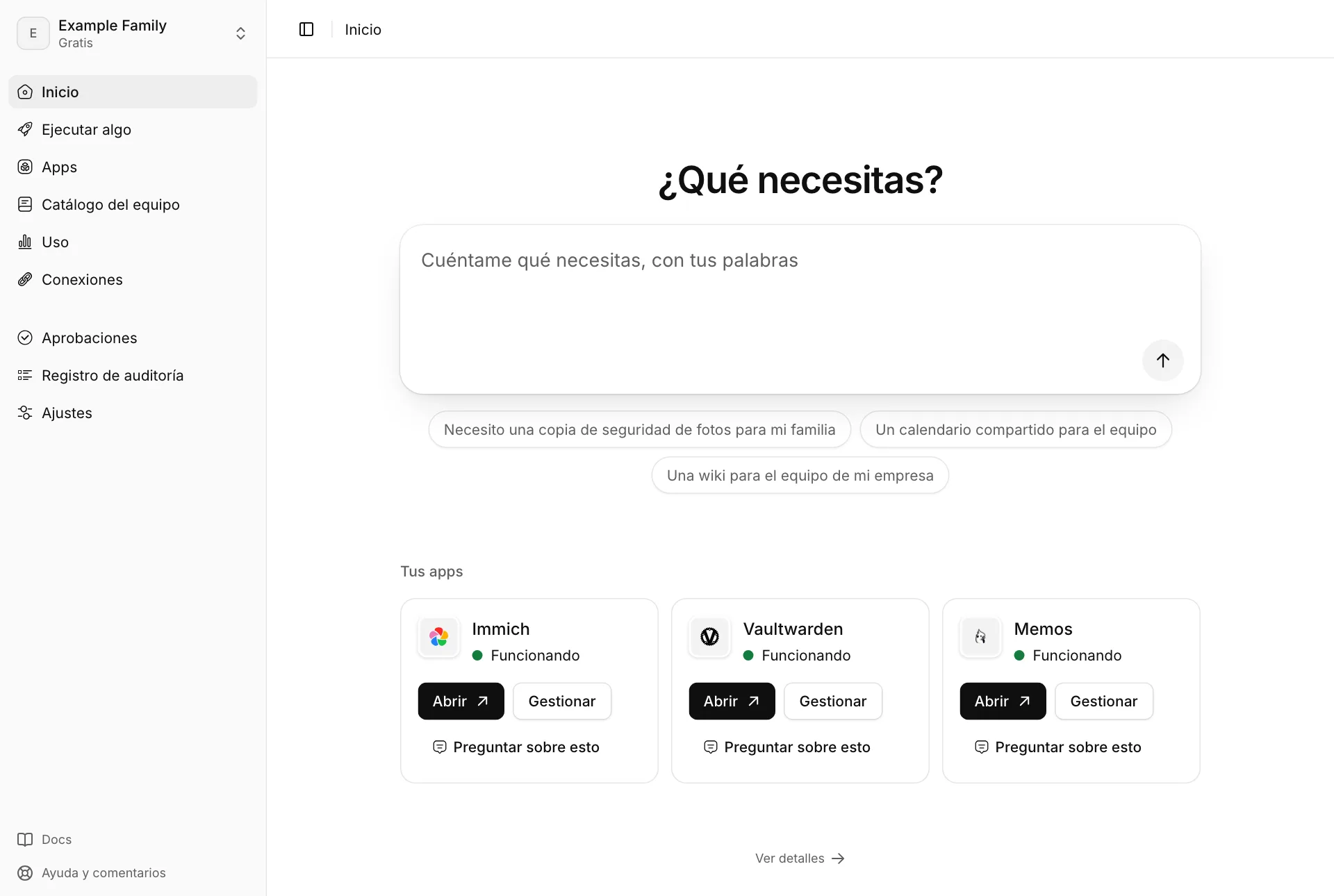The height and width of the screenshot is (896, 1334).
Task: Click the Aprobaciones checkmark icon
Action: click(25, 338)
